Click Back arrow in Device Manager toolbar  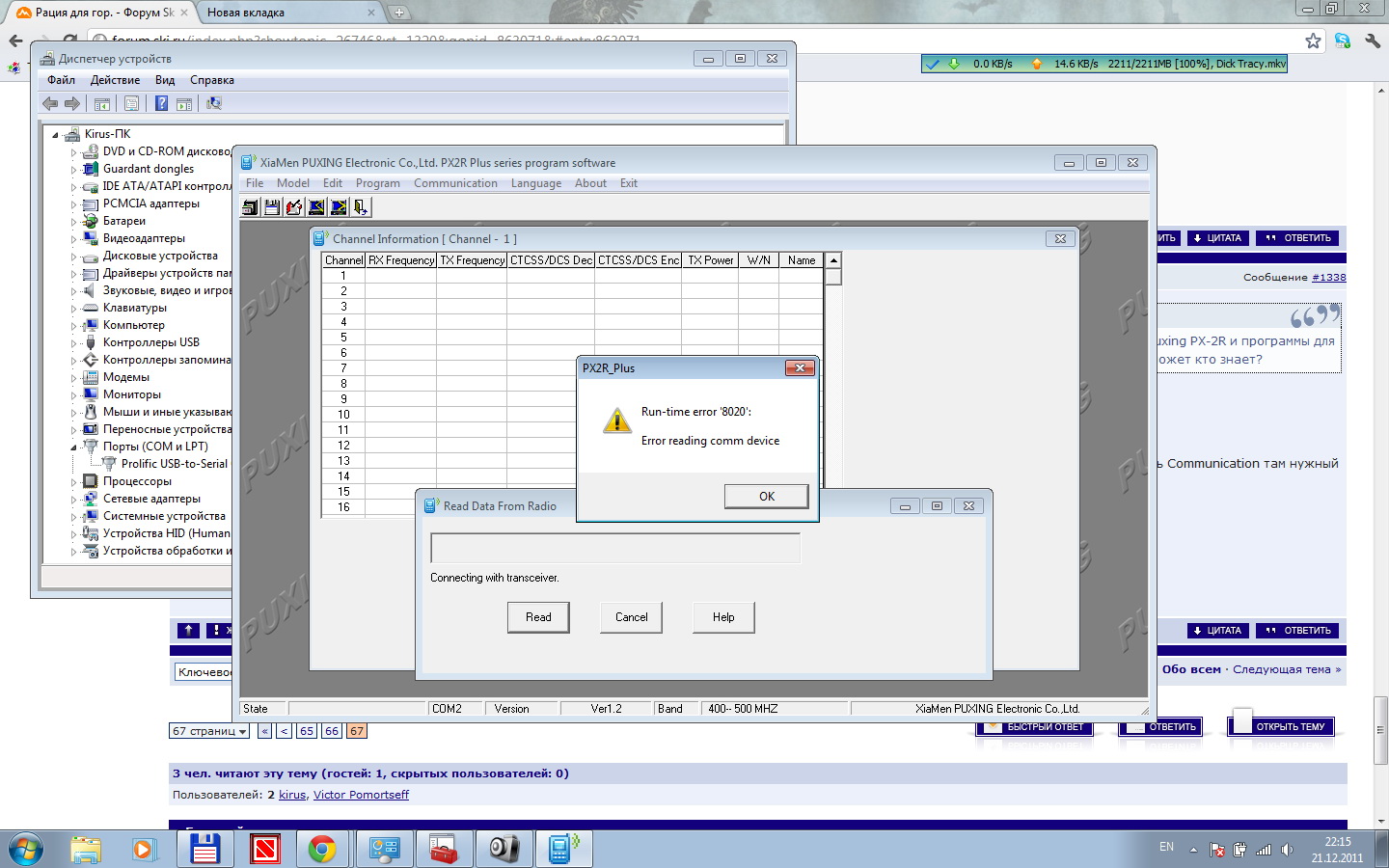tap(50, 103)
